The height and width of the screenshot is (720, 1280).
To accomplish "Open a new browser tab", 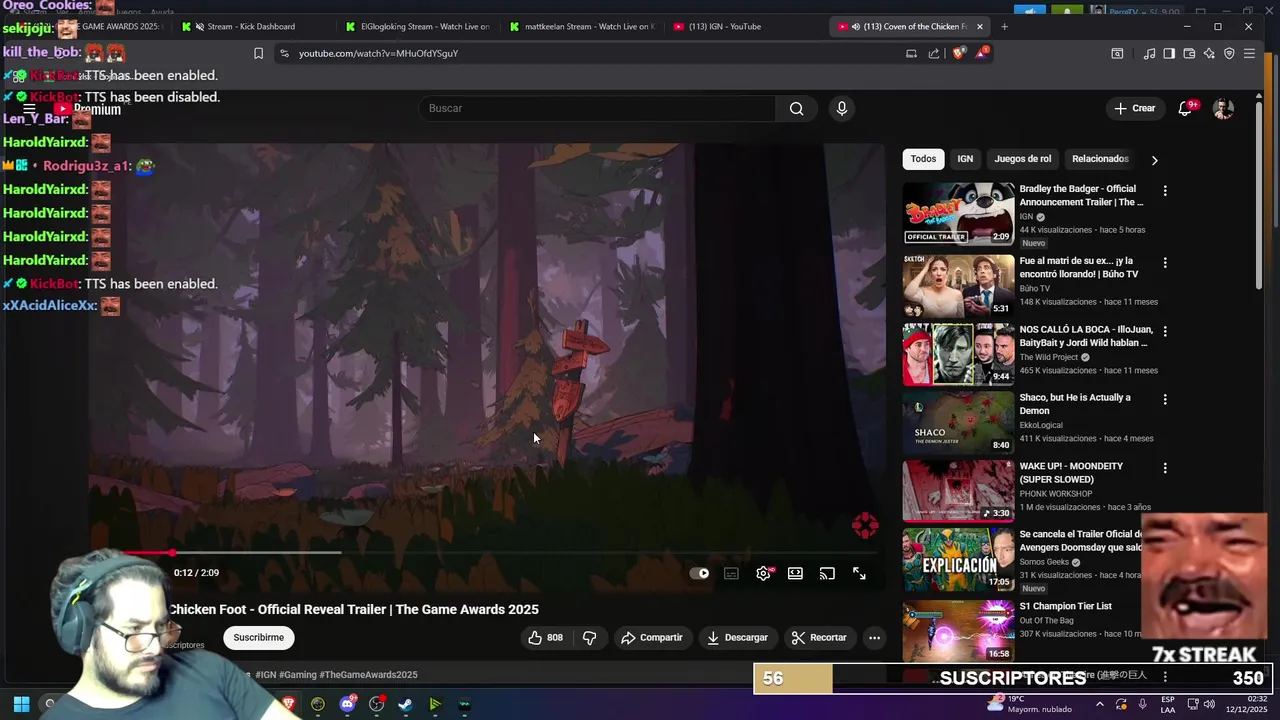I will [1004, 26].
